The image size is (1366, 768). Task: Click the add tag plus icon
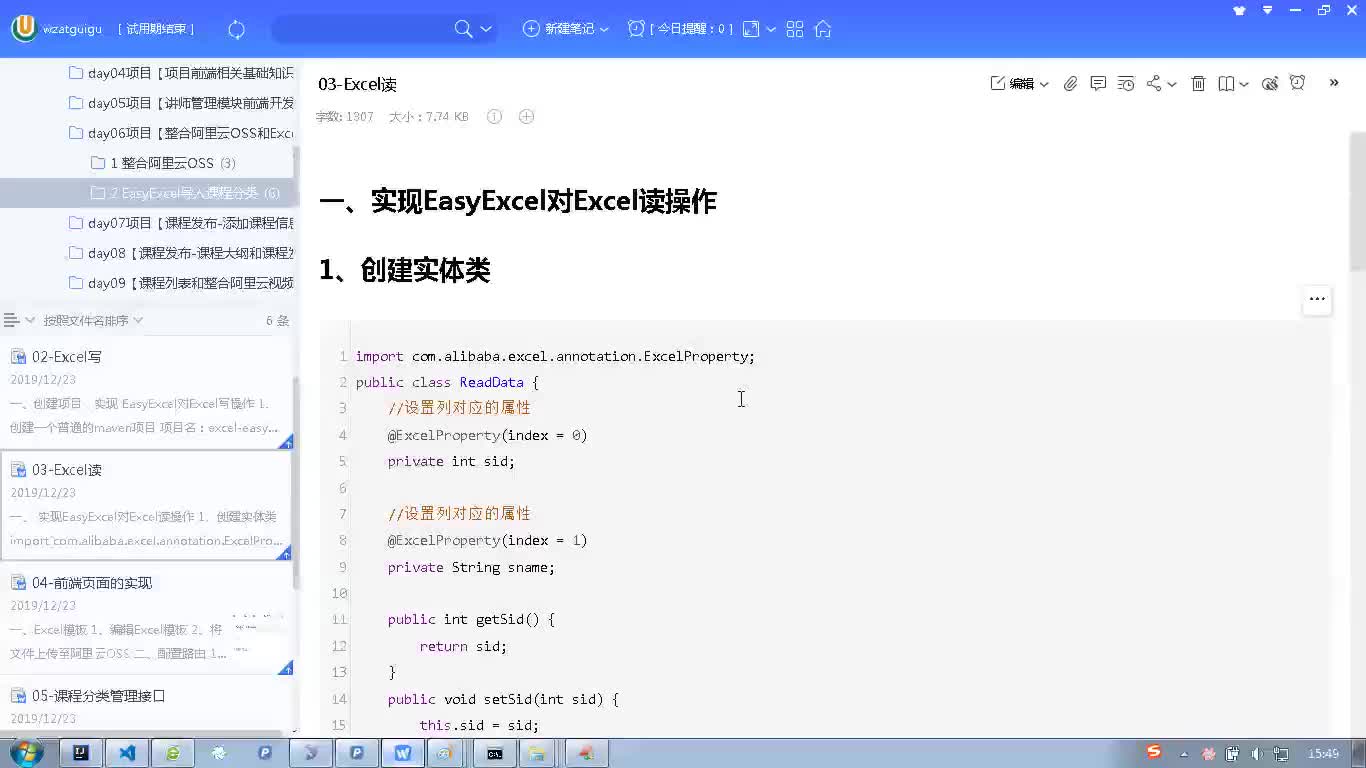point(527,117)
